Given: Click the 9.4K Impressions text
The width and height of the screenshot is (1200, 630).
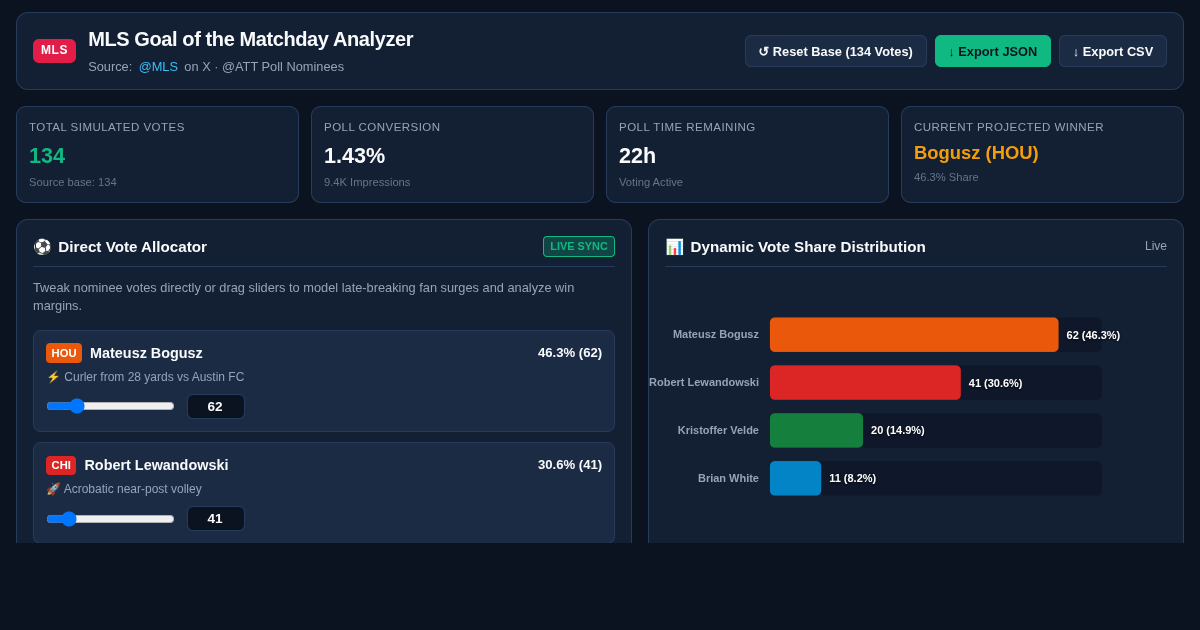Looking at the screenshot, I should [367, 182].
